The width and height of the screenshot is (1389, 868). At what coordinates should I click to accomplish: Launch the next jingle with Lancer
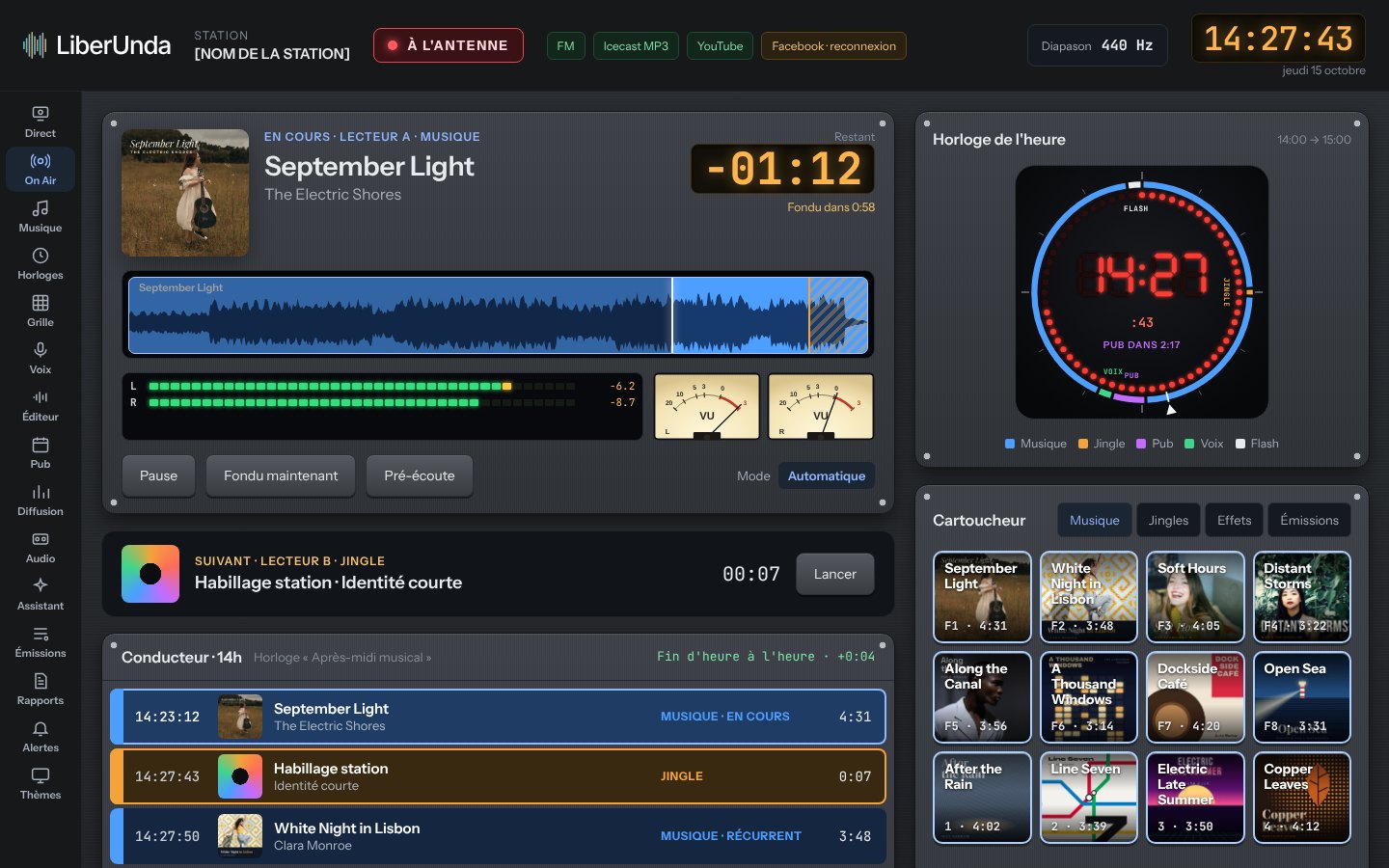(x=835, y=574)
